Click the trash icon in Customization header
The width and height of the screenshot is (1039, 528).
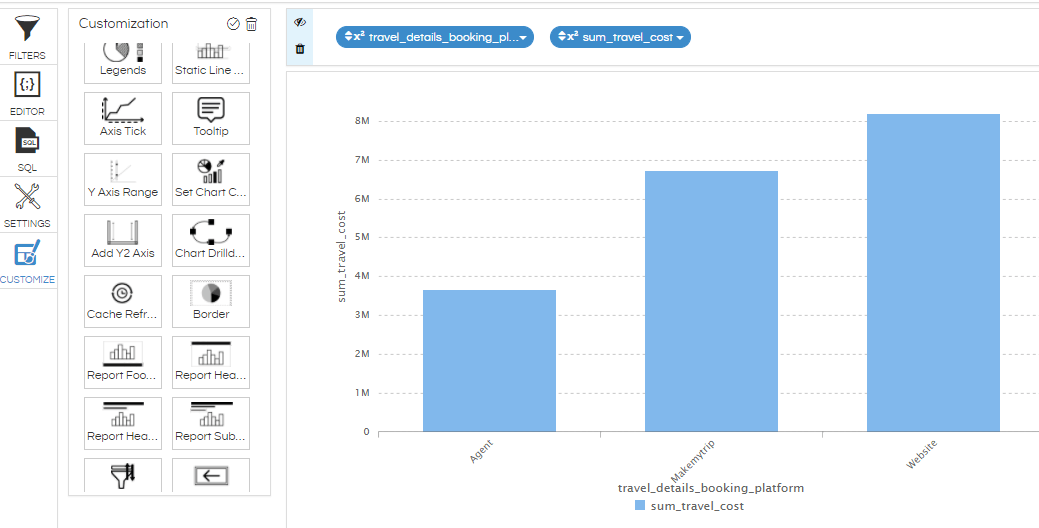tap(252, 24)
